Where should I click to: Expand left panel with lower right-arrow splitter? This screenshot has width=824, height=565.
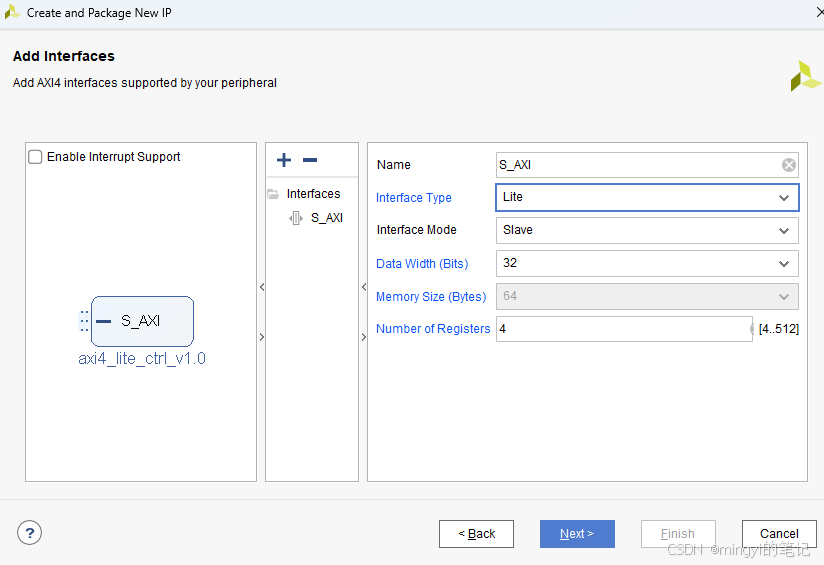pos(262,337)
